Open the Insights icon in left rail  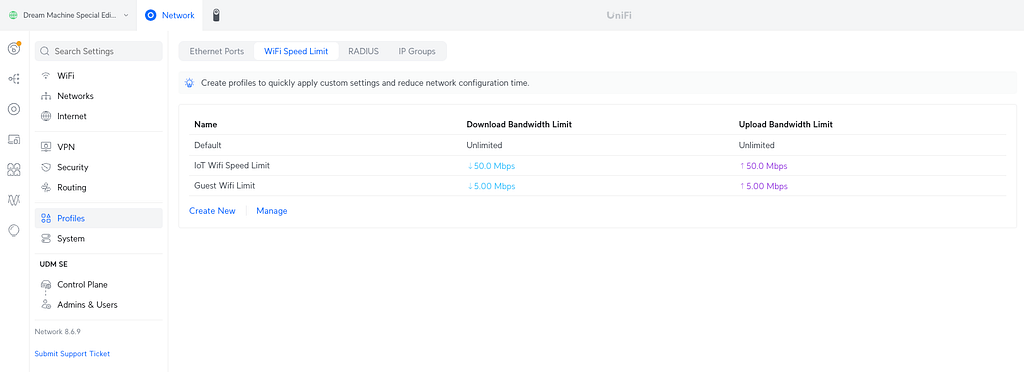14,230
